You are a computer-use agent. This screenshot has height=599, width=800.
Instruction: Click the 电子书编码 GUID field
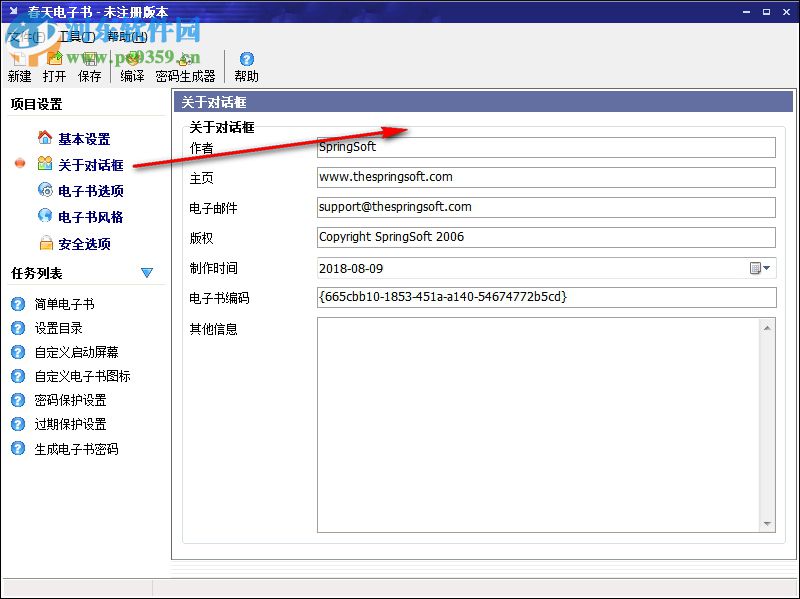pos(546,297)
